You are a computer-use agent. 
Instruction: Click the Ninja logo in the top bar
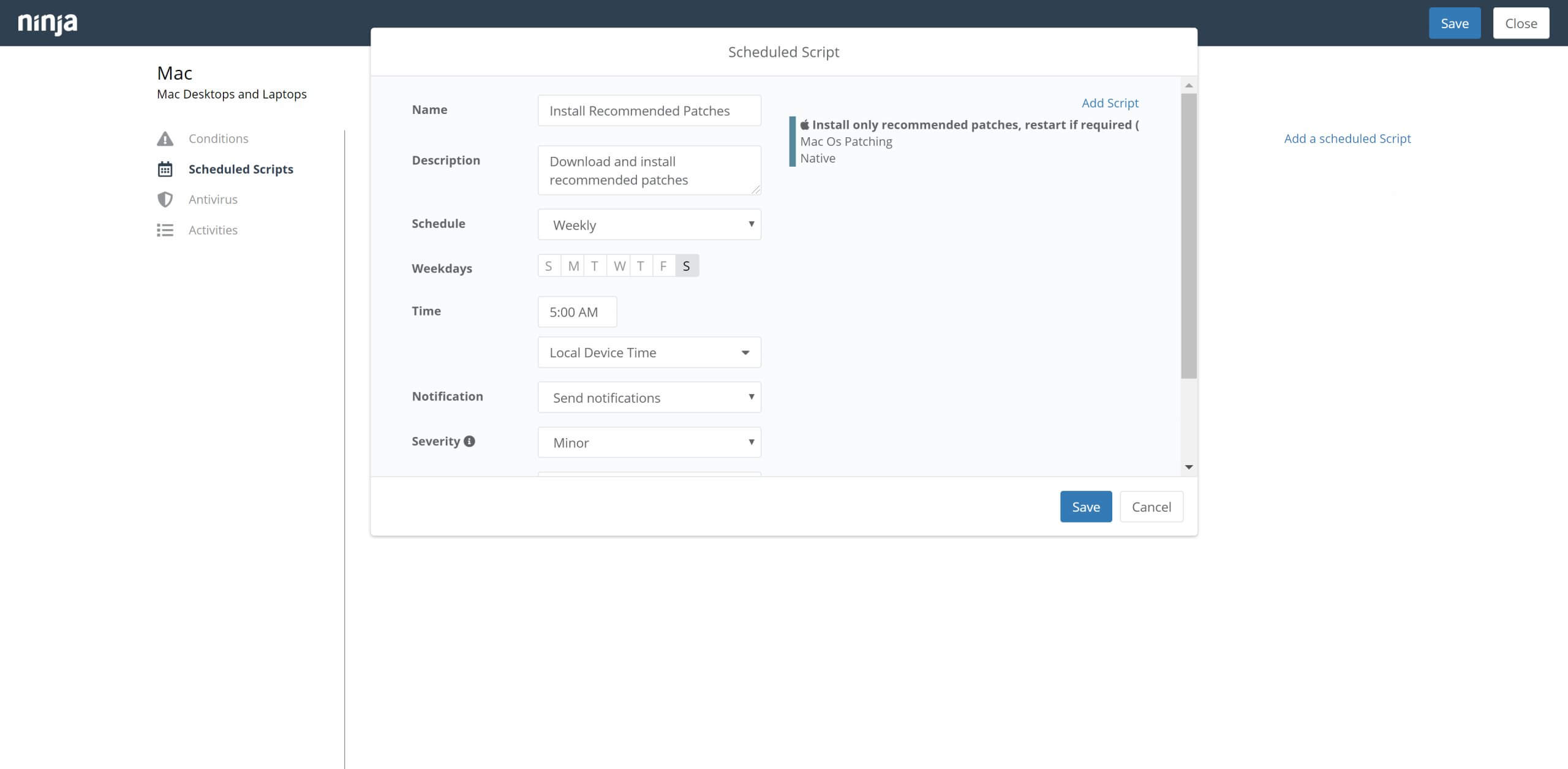point(46,23)
